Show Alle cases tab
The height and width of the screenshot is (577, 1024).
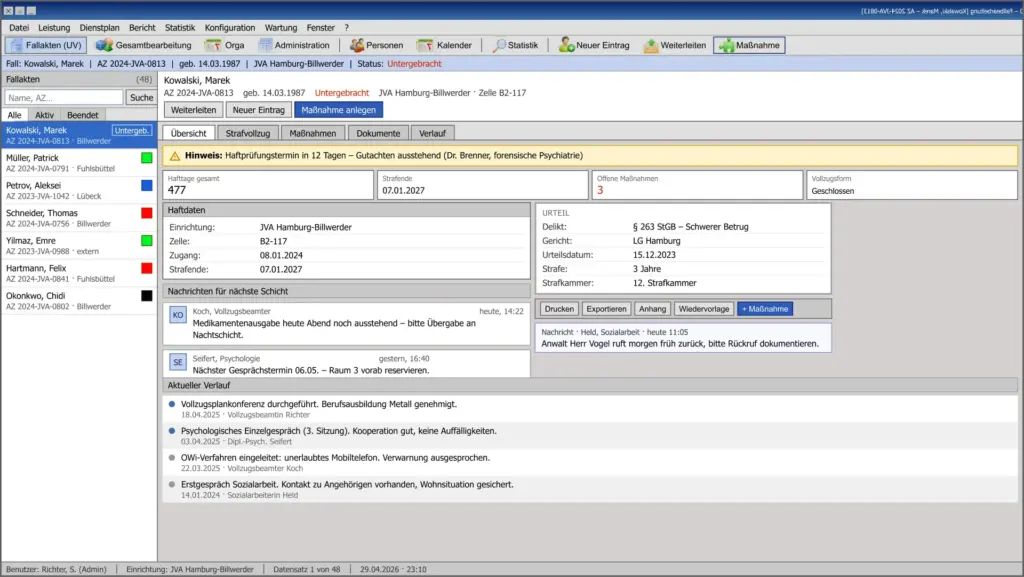tap(14, 115)
